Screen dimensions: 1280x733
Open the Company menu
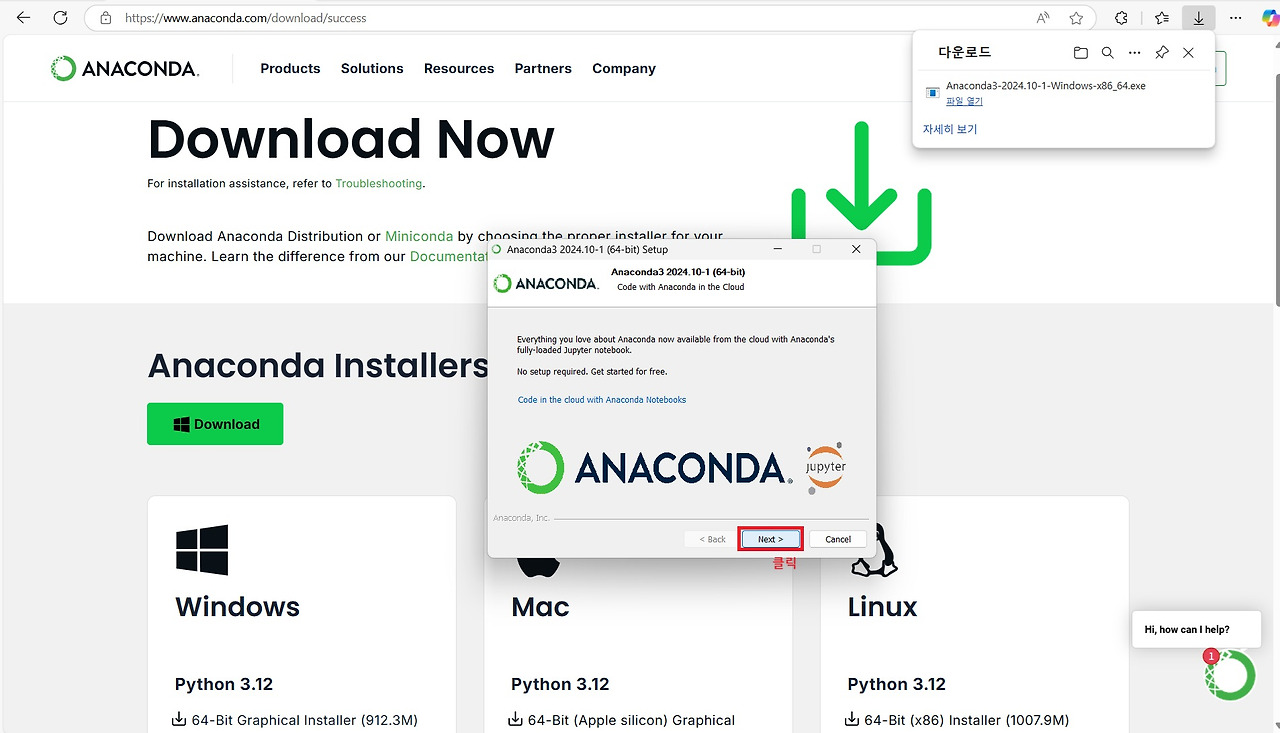click(x=624, y=69)
